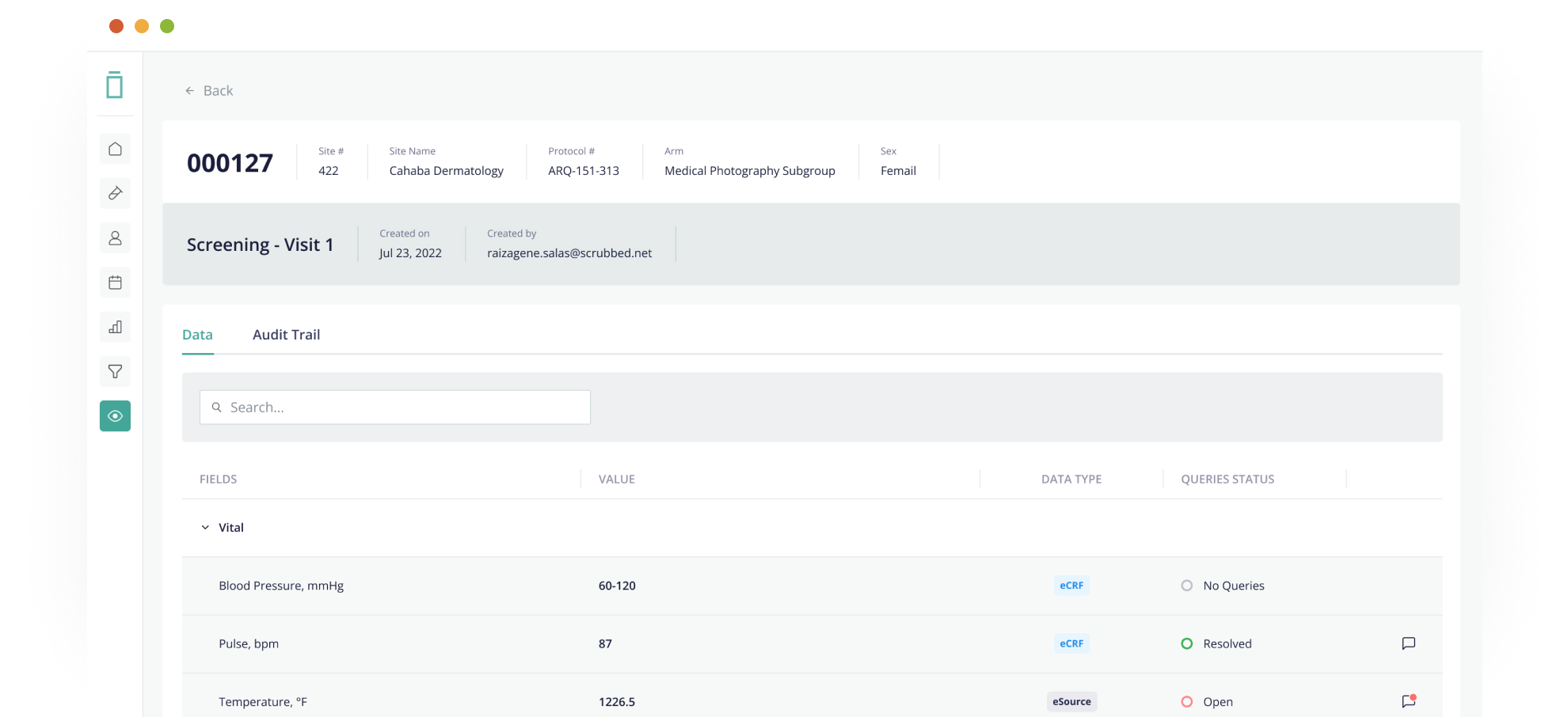Screen dimensions: 1568x717
Task: Open comment icon for Pulse row
Action: pos(1408,643)
